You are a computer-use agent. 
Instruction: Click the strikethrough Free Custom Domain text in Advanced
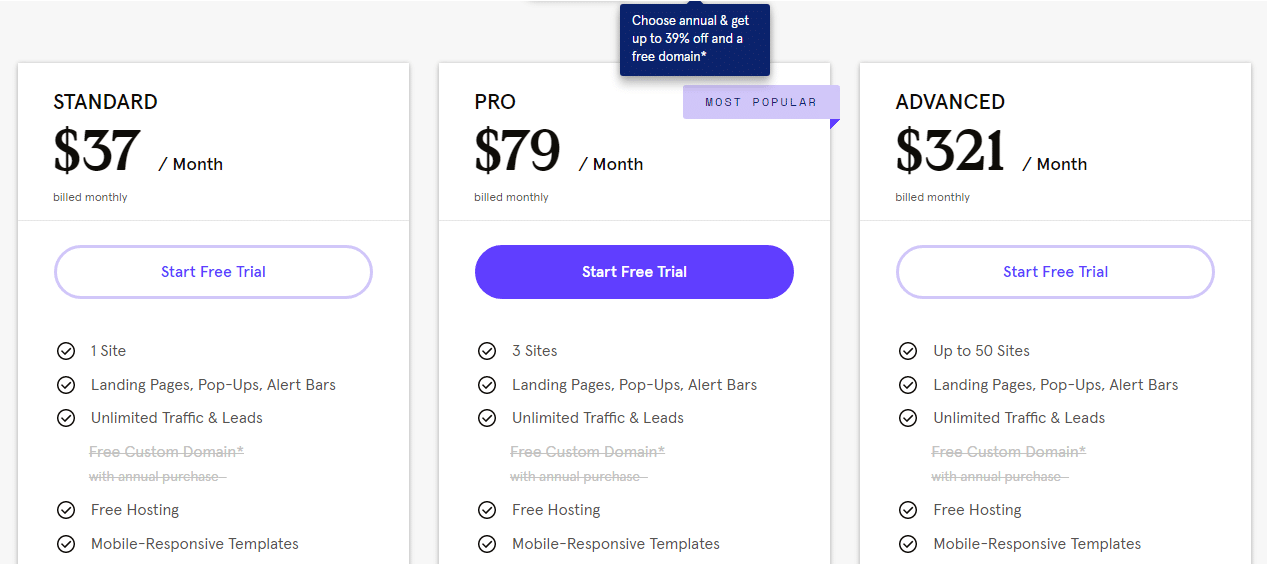tap(1008, 452)
